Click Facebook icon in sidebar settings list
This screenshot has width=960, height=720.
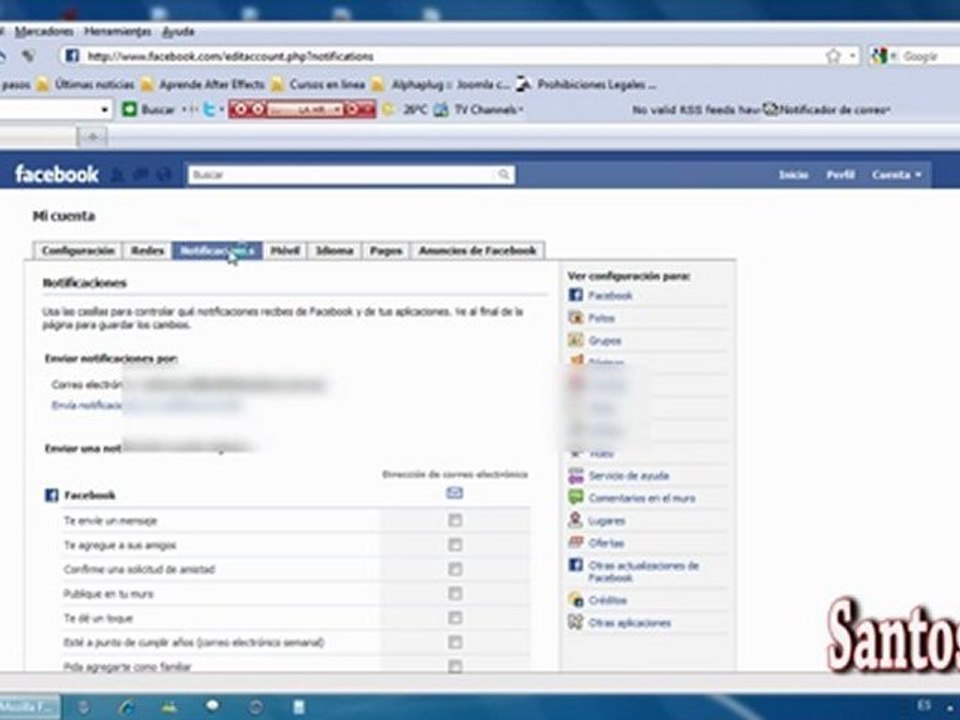[x=576, y=295]
